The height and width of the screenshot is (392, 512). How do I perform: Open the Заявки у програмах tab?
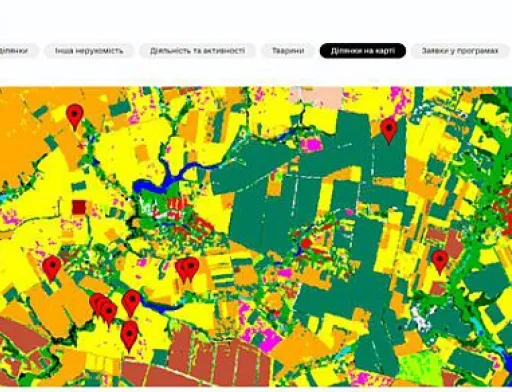460,51
